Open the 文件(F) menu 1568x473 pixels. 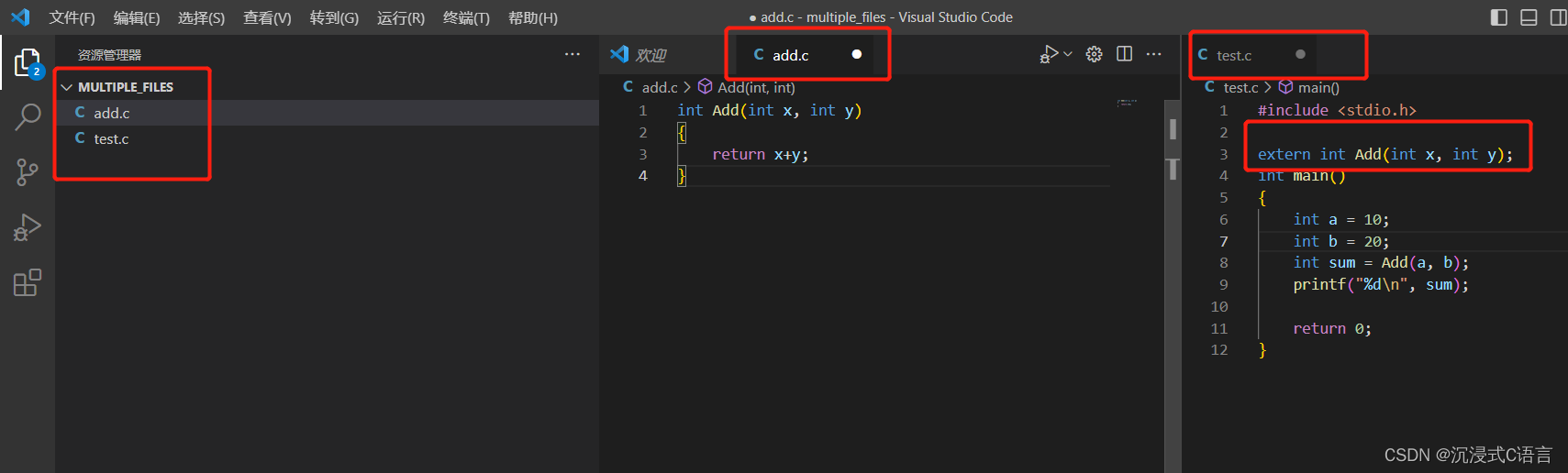72,17
